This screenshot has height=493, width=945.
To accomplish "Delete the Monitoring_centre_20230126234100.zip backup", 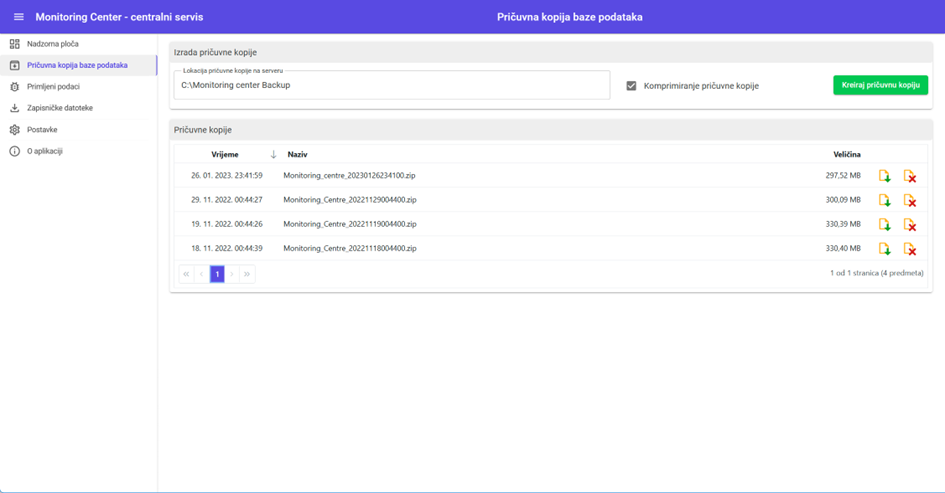I will (x=909, y=176).
